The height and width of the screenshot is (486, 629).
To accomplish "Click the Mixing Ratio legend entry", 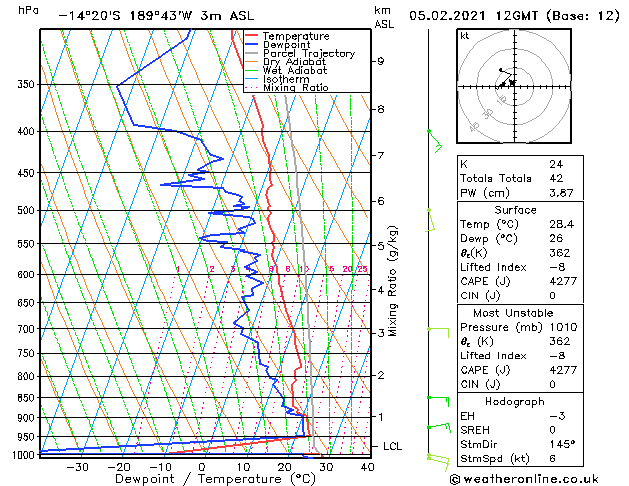I will pyautogui.click(x=287, y=88).
